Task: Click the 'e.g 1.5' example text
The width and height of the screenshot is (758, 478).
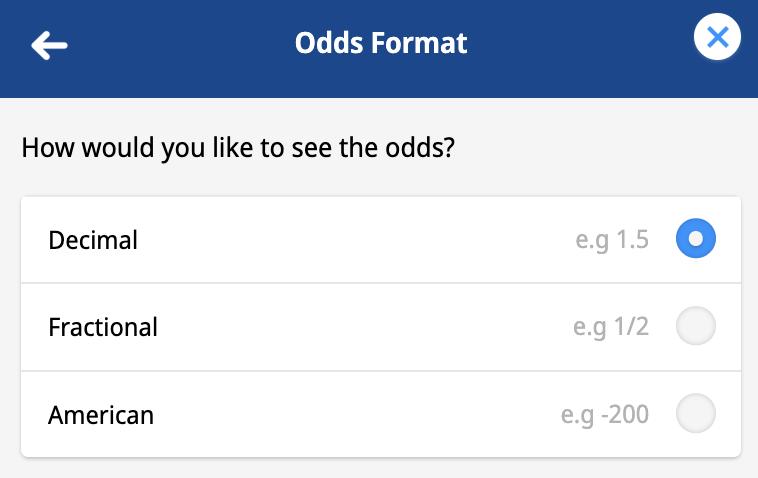Action: (x=612, y=240)
